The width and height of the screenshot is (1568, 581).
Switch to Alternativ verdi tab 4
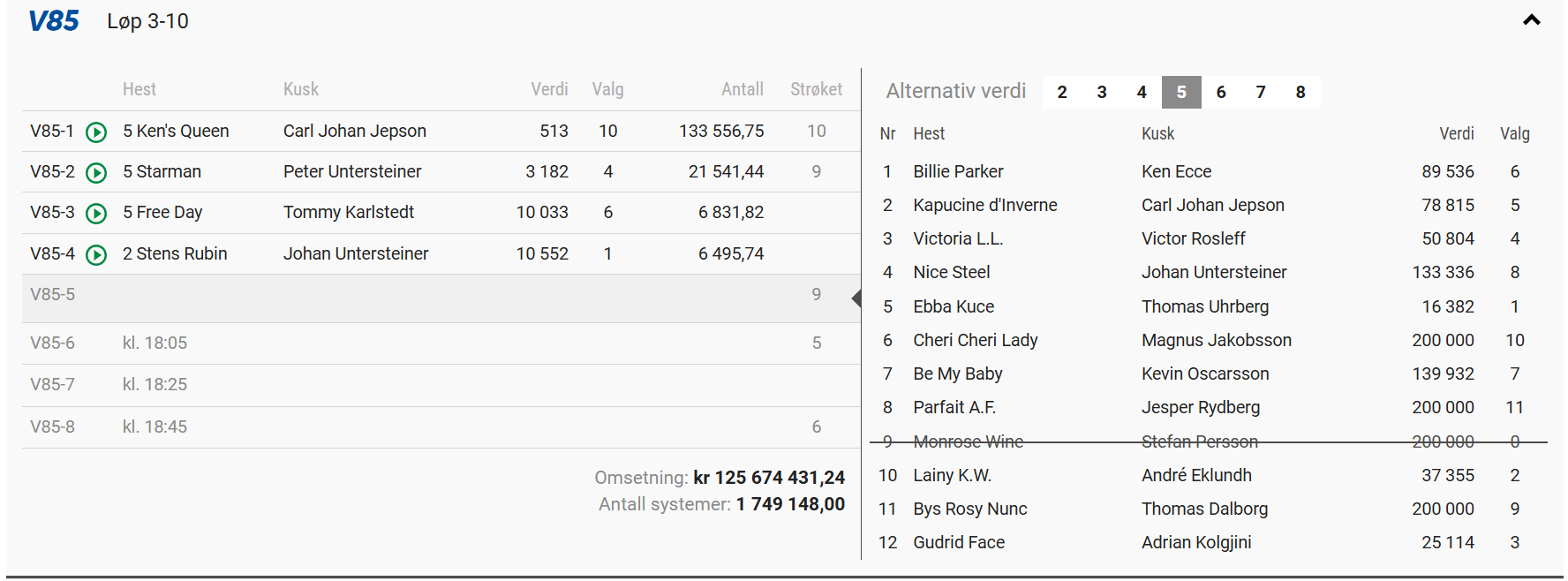[x=1142, y=93]
